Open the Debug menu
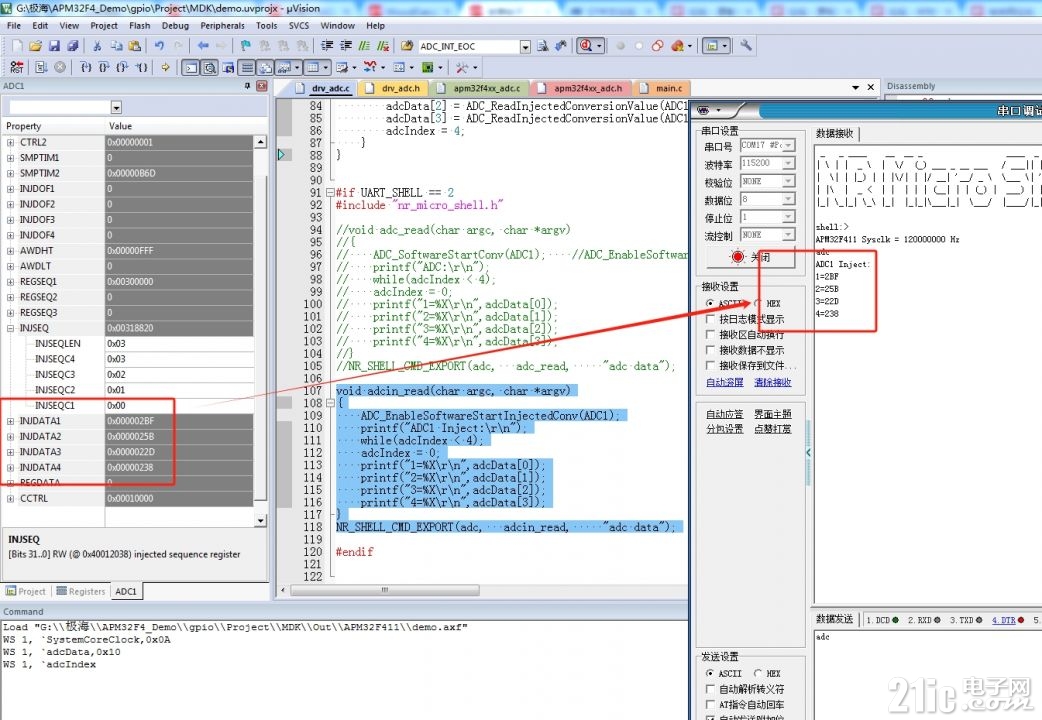The height and width of the screenshot is (720, 1042). click(x=175, y=25)
